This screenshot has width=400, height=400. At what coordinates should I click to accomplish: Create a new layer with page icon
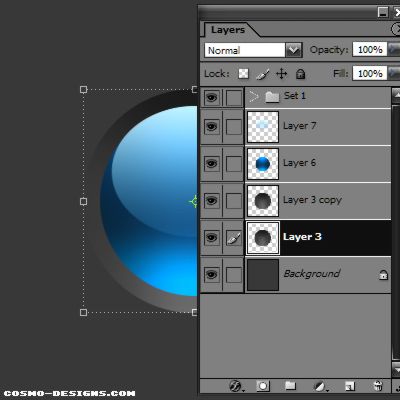pyautogui.click(x=349, y=386)
